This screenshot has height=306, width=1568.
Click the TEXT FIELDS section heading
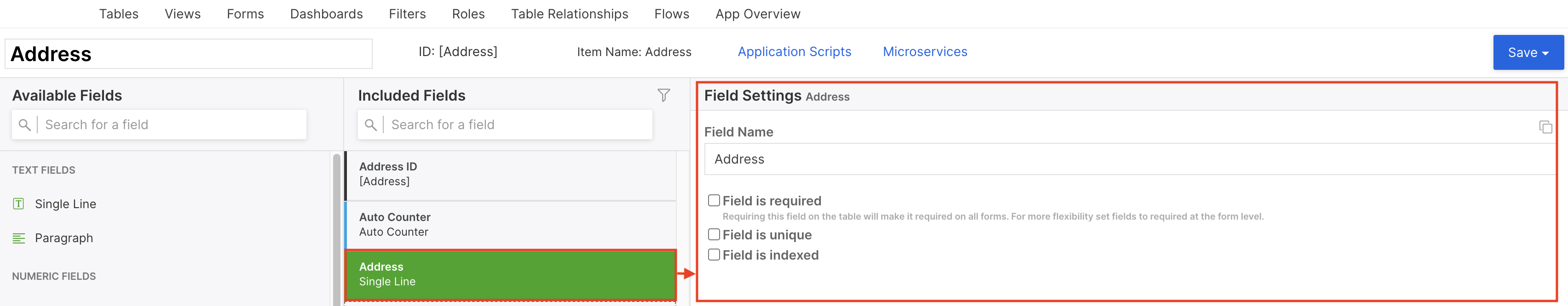44,170
